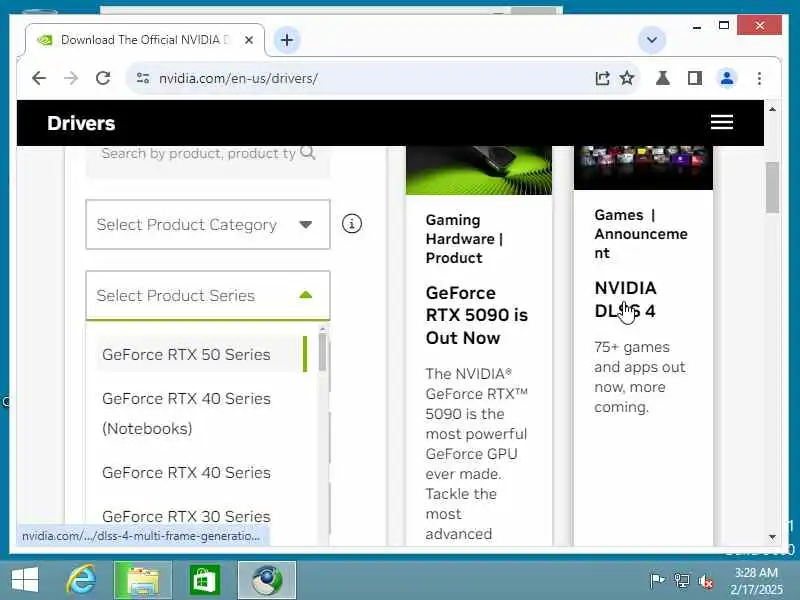Reload the NVIDIA drivers page
Screen dimensions: 800x600
tap(103, 78)
